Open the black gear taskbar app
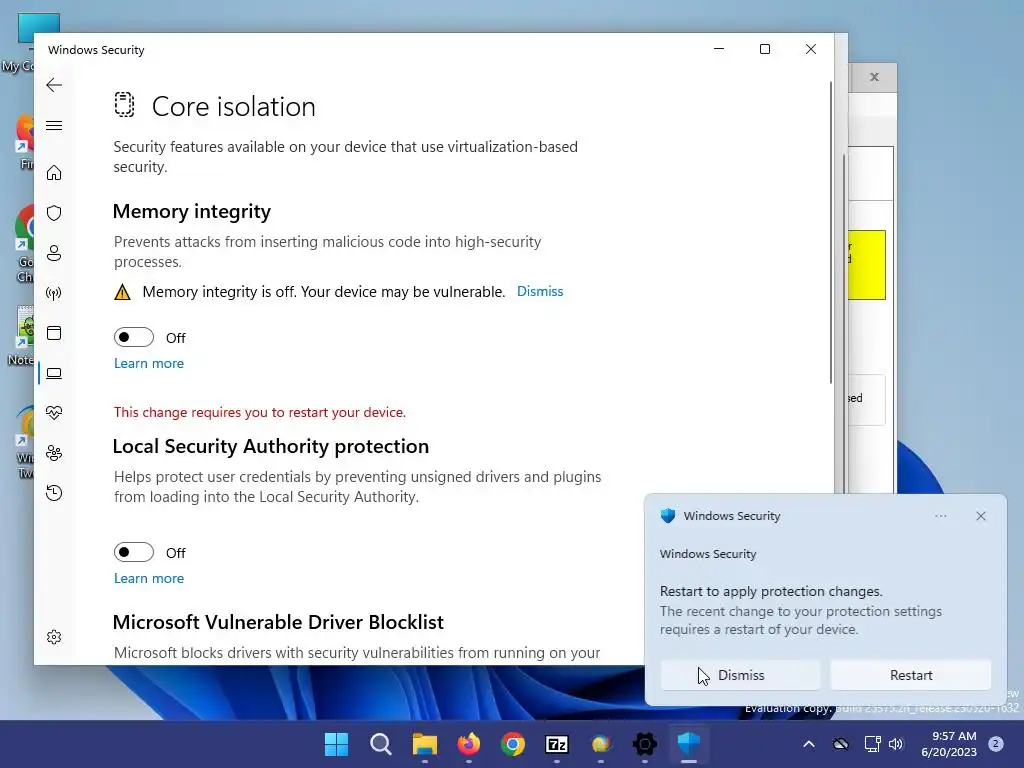This screenshot has height=768, width=1024. [x=645, y=744]
